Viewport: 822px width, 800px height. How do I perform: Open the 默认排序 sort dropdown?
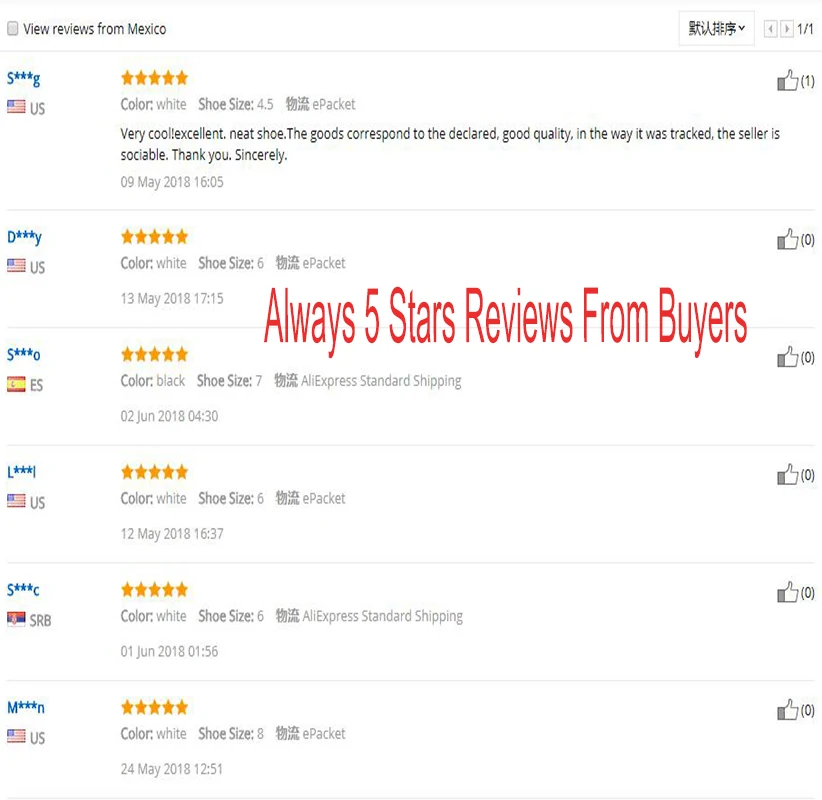point(716,28)
